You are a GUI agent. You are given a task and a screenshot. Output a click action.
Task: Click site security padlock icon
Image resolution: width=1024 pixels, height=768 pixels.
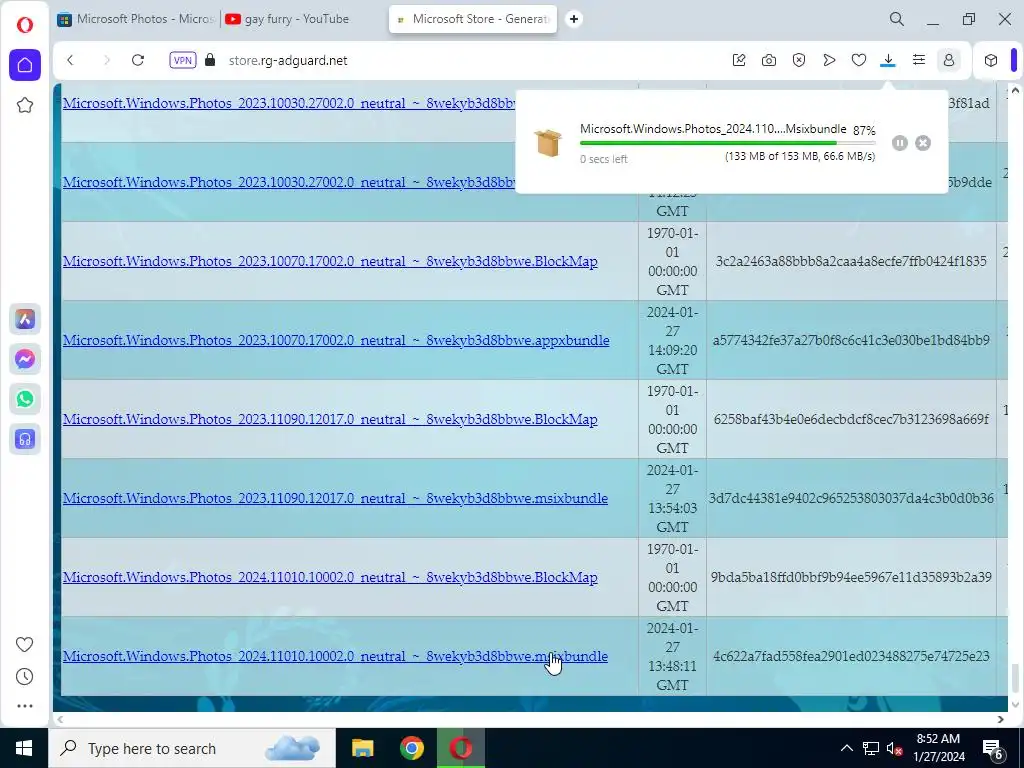(210, 60)
